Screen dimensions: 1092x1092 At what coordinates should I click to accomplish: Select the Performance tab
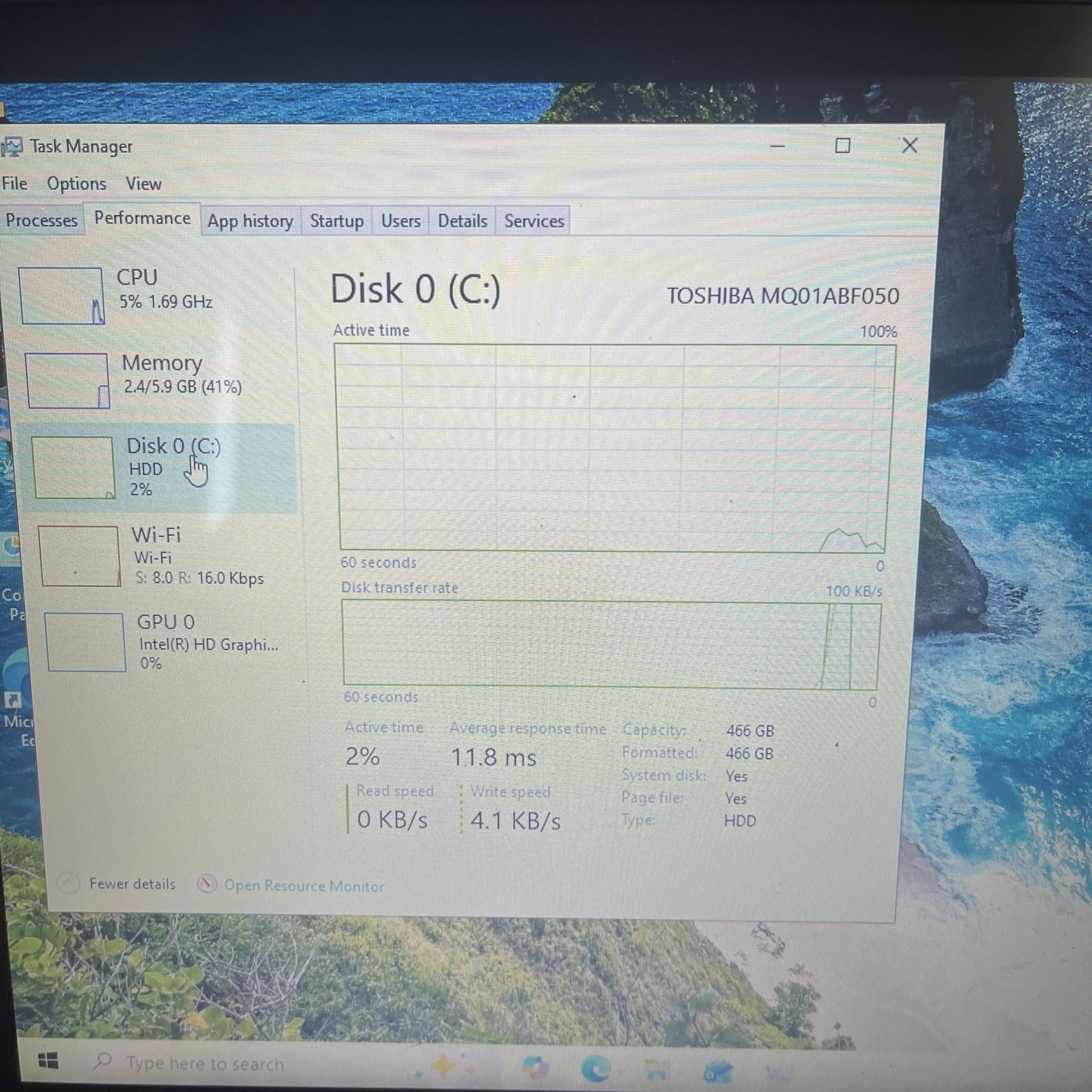pos(142,218)
